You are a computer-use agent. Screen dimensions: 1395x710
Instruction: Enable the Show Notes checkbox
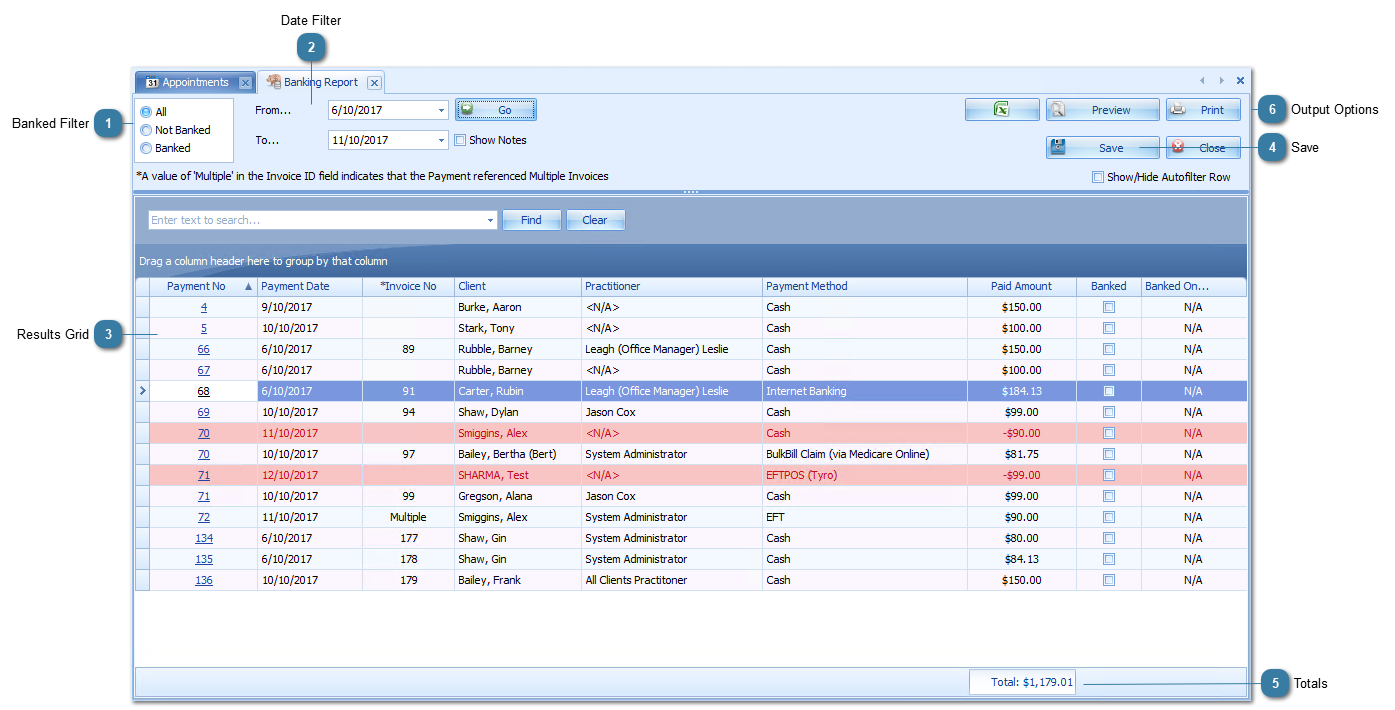460,141
